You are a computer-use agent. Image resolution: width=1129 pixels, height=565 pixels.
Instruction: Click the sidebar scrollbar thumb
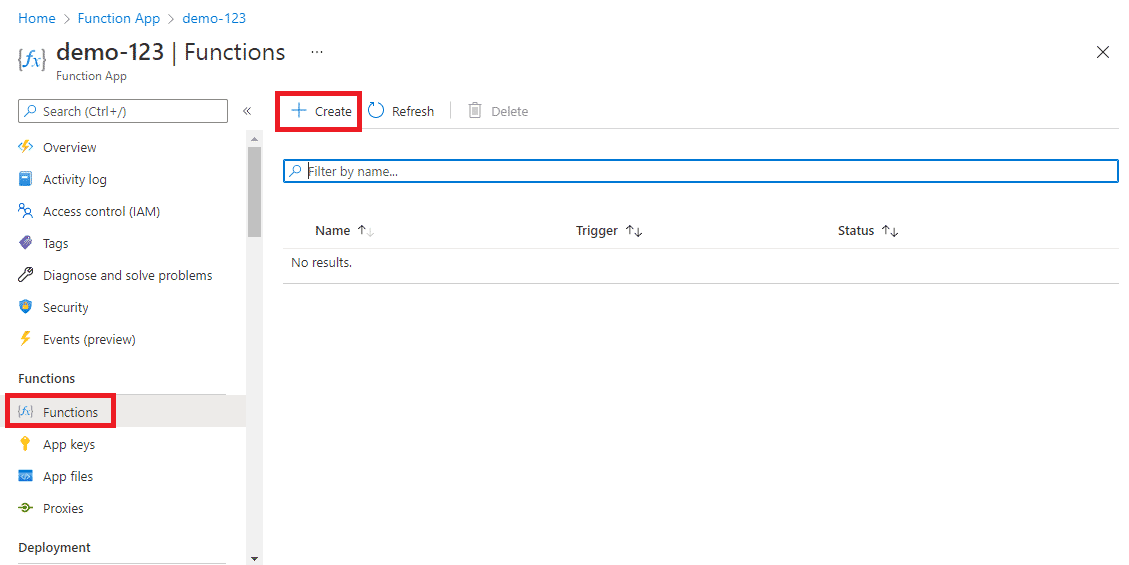pos(253,191)
